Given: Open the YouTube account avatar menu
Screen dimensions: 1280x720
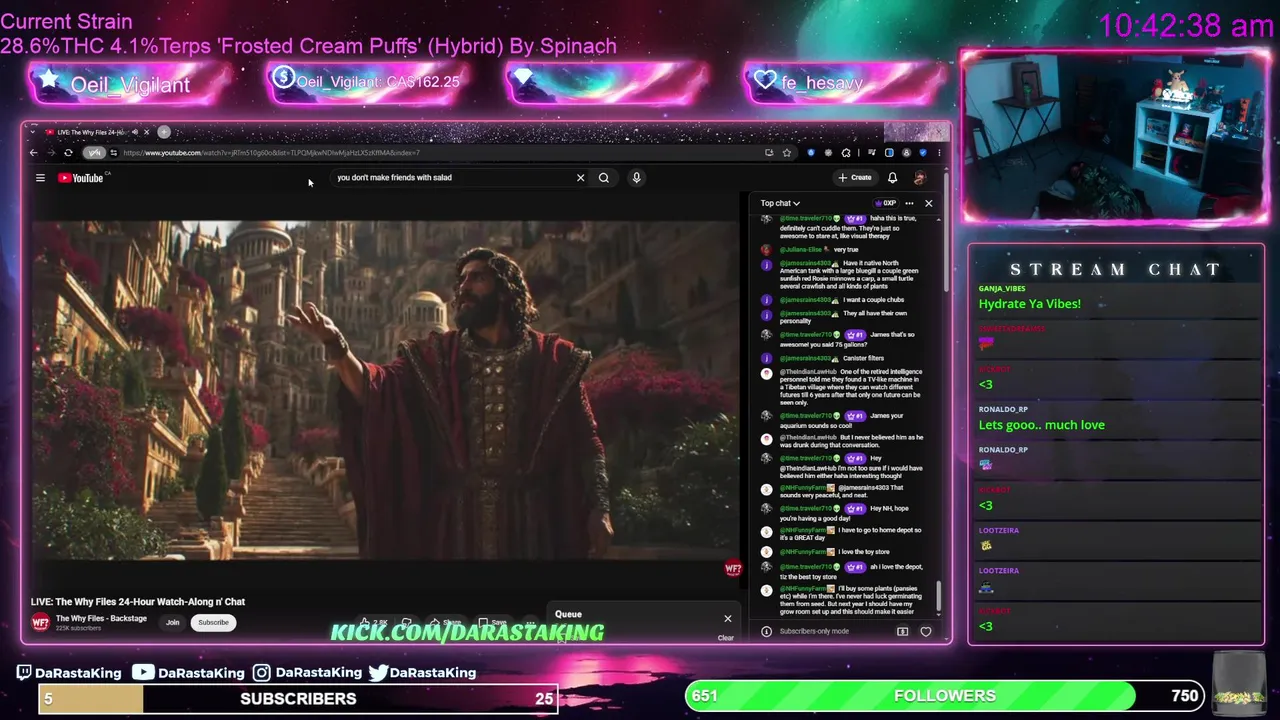Looking at the screenshot, I should (919, 178).
